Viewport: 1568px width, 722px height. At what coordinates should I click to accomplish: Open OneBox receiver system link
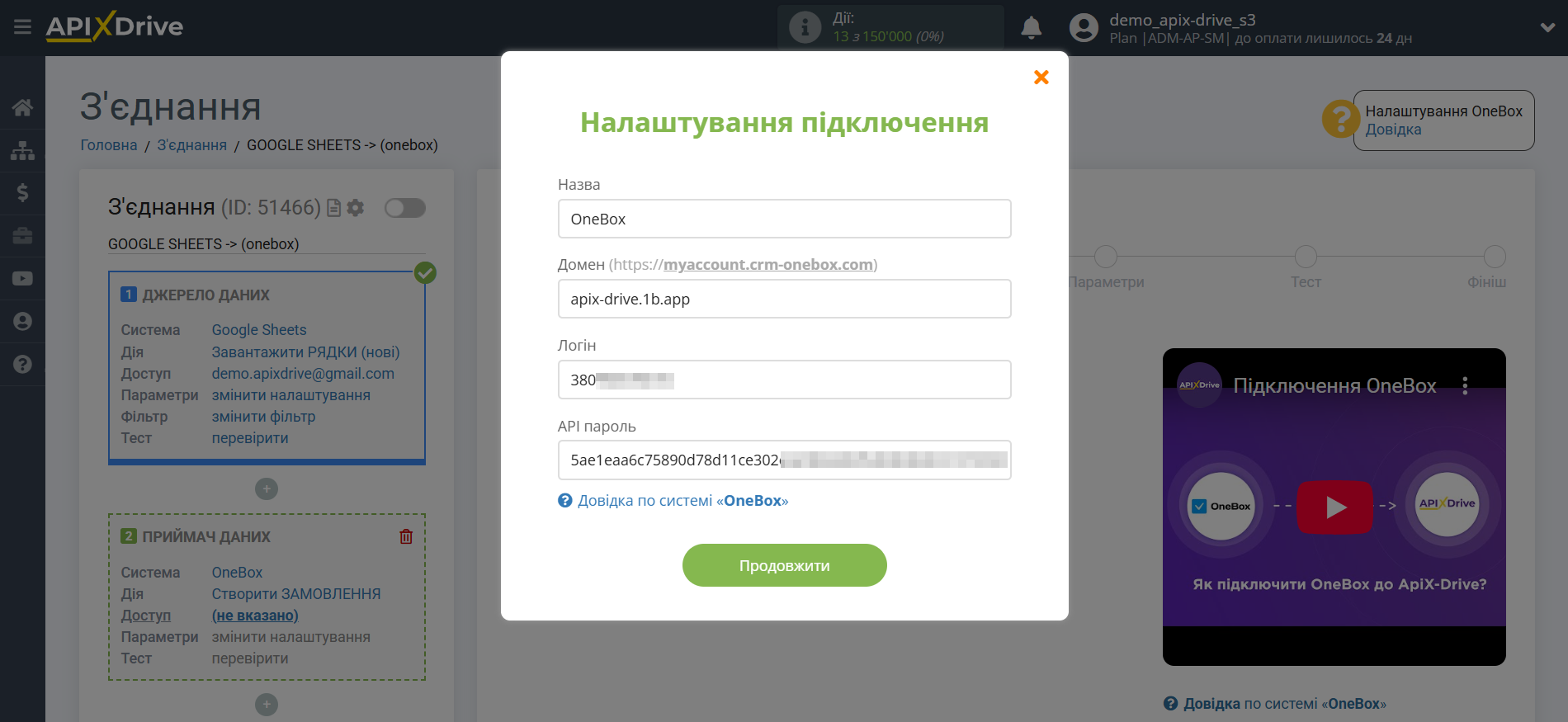click(x=237, y=573)
